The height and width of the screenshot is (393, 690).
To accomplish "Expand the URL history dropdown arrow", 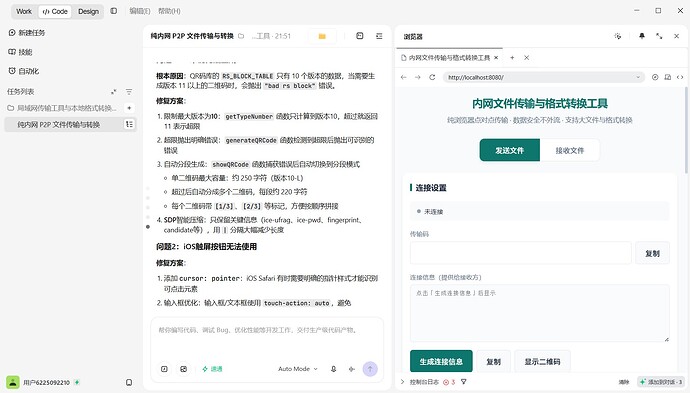I will [638, 77].
